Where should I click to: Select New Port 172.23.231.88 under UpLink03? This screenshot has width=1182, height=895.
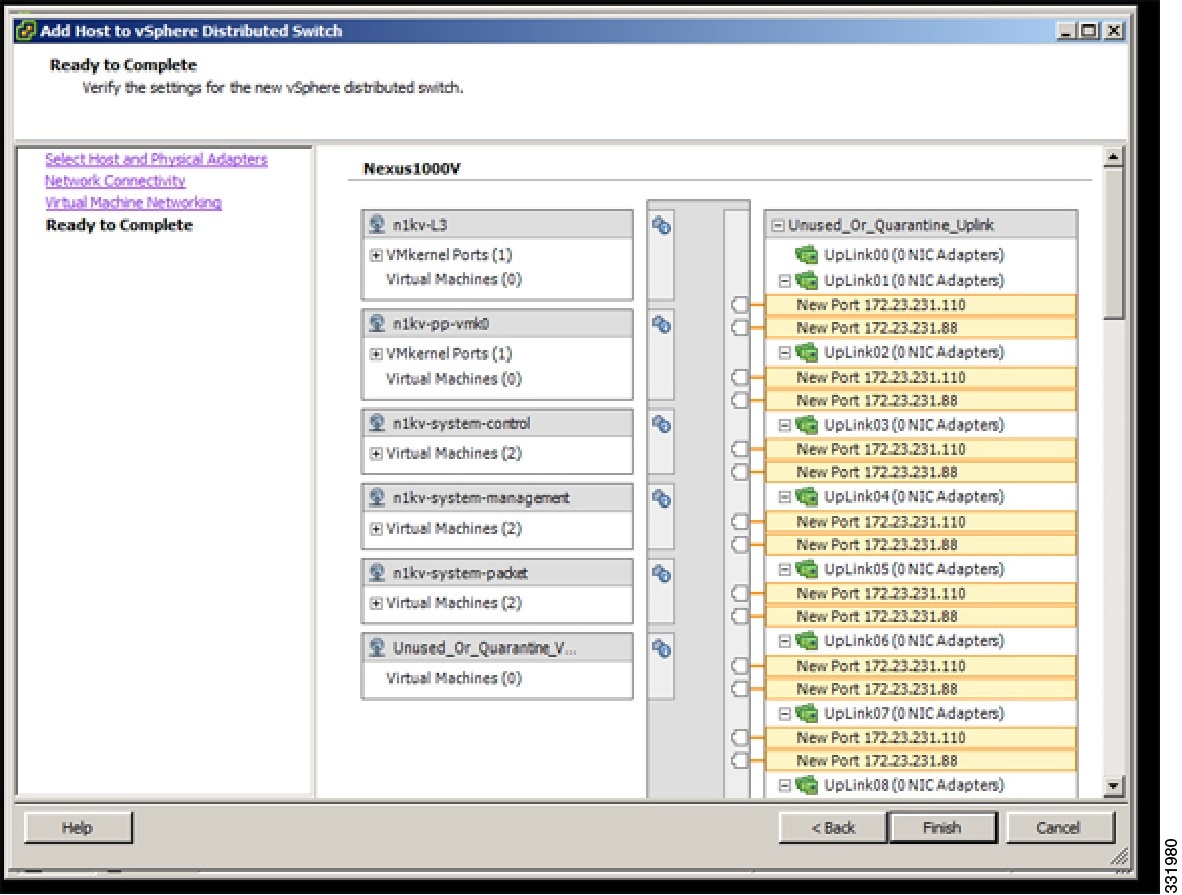click(920, 472)
